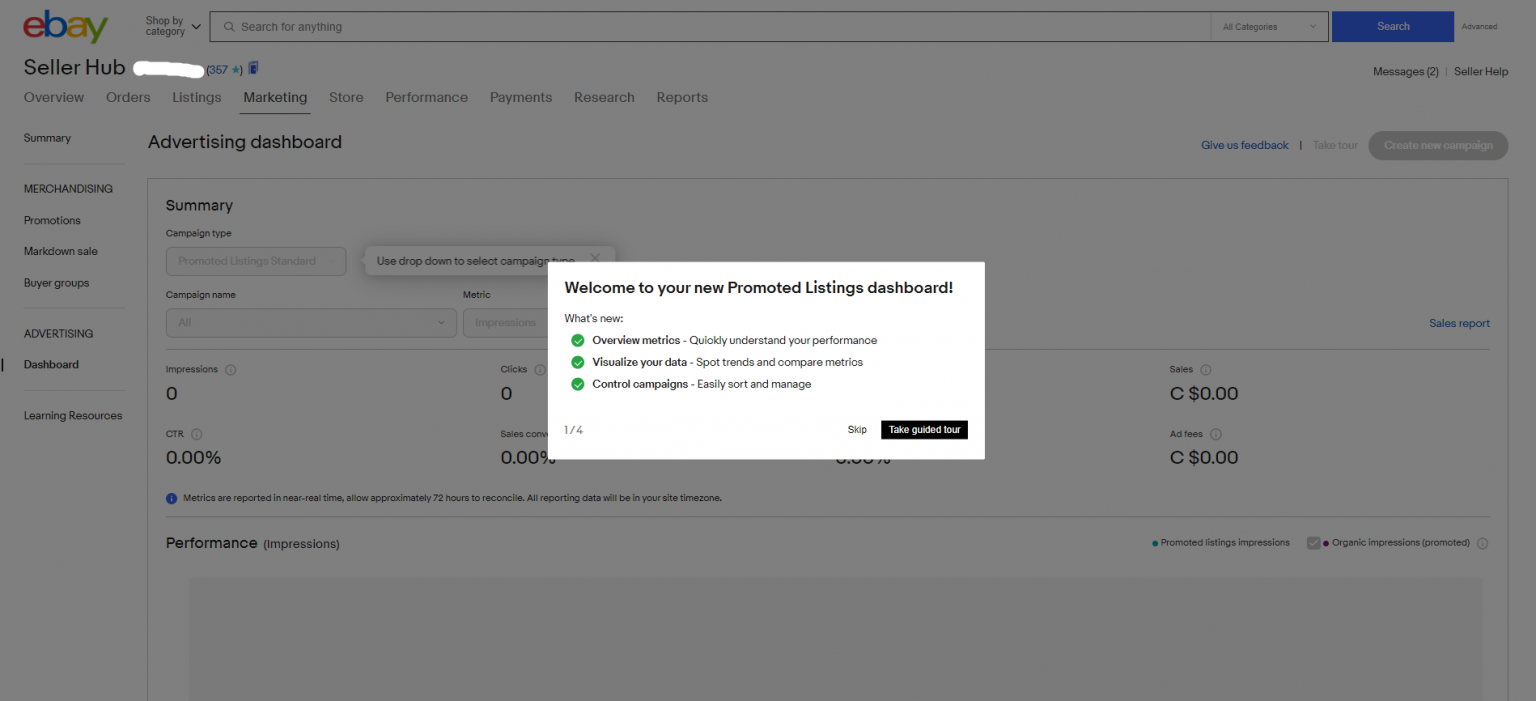Open the Advanced search link
The image size is (1536, 701).
click(x=1479, y=27)
